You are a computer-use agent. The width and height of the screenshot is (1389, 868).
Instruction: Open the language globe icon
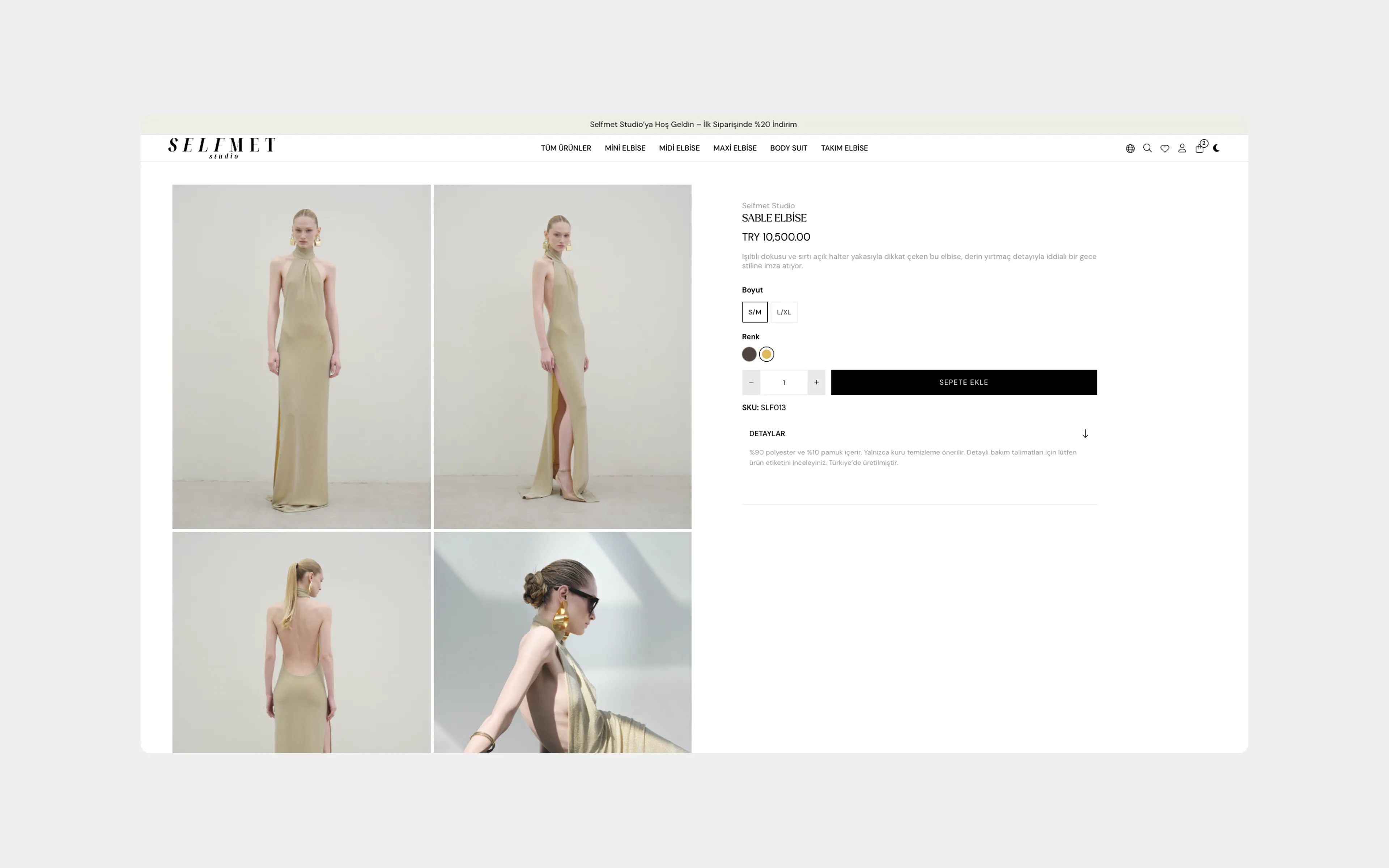point(1130,149)
